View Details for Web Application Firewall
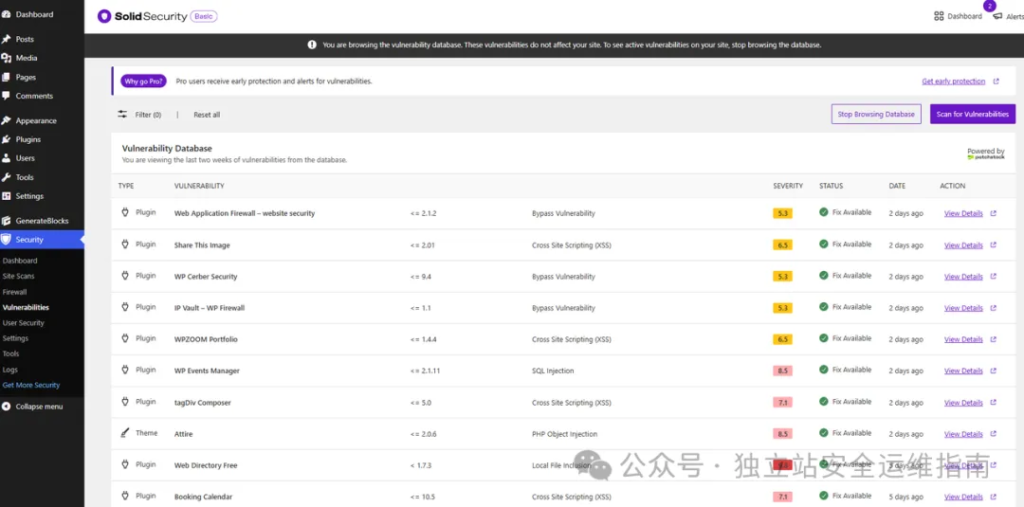The image size is (1024, 507). (963, 214)
